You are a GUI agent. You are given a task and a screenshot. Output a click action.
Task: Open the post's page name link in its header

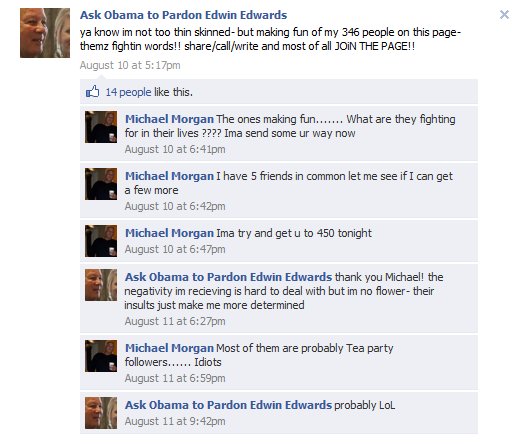[x=183, y=15]
